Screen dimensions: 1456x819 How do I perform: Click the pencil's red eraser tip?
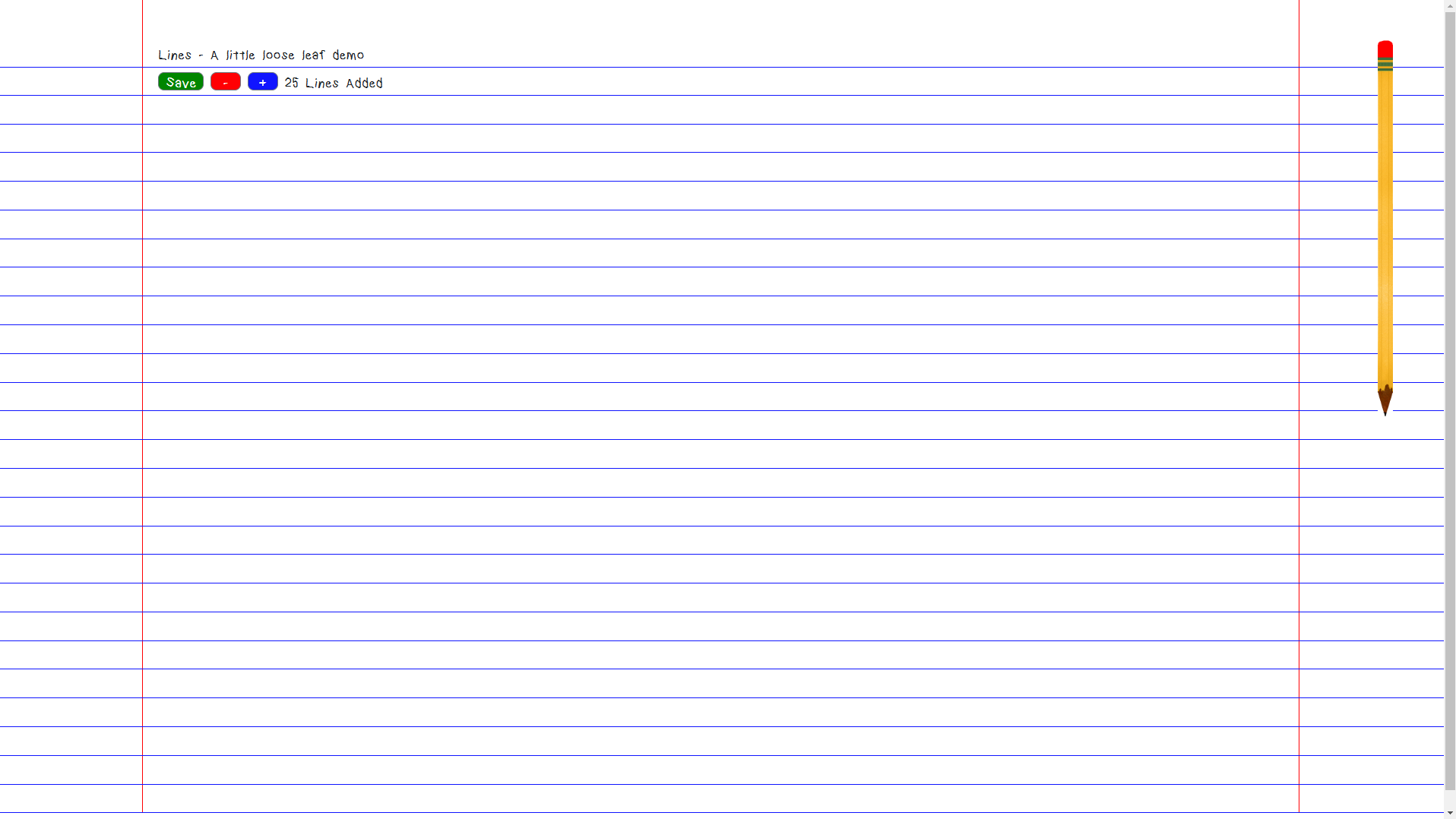tap(1385, 49)
